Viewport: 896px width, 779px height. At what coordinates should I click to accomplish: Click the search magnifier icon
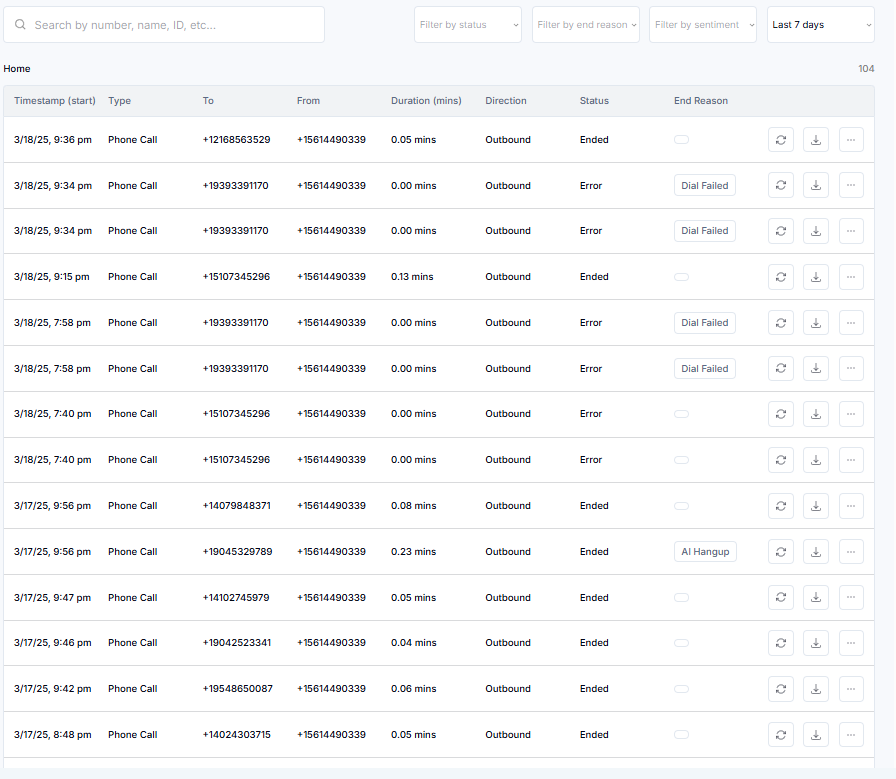tap(20, 24)
